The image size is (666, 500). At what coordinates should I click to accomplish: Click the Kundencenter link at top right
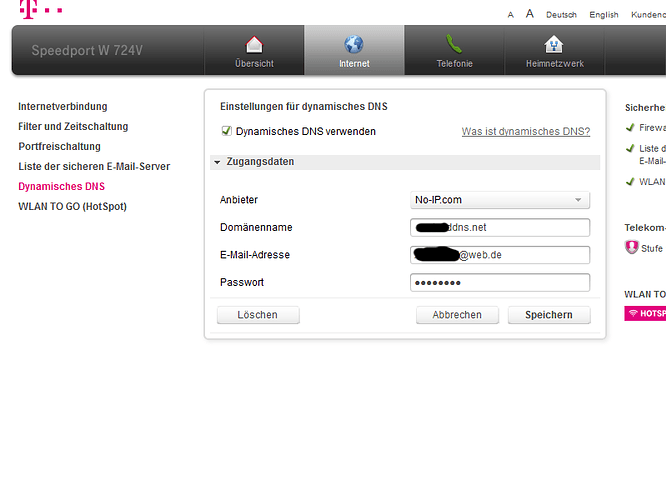(648, 15)
